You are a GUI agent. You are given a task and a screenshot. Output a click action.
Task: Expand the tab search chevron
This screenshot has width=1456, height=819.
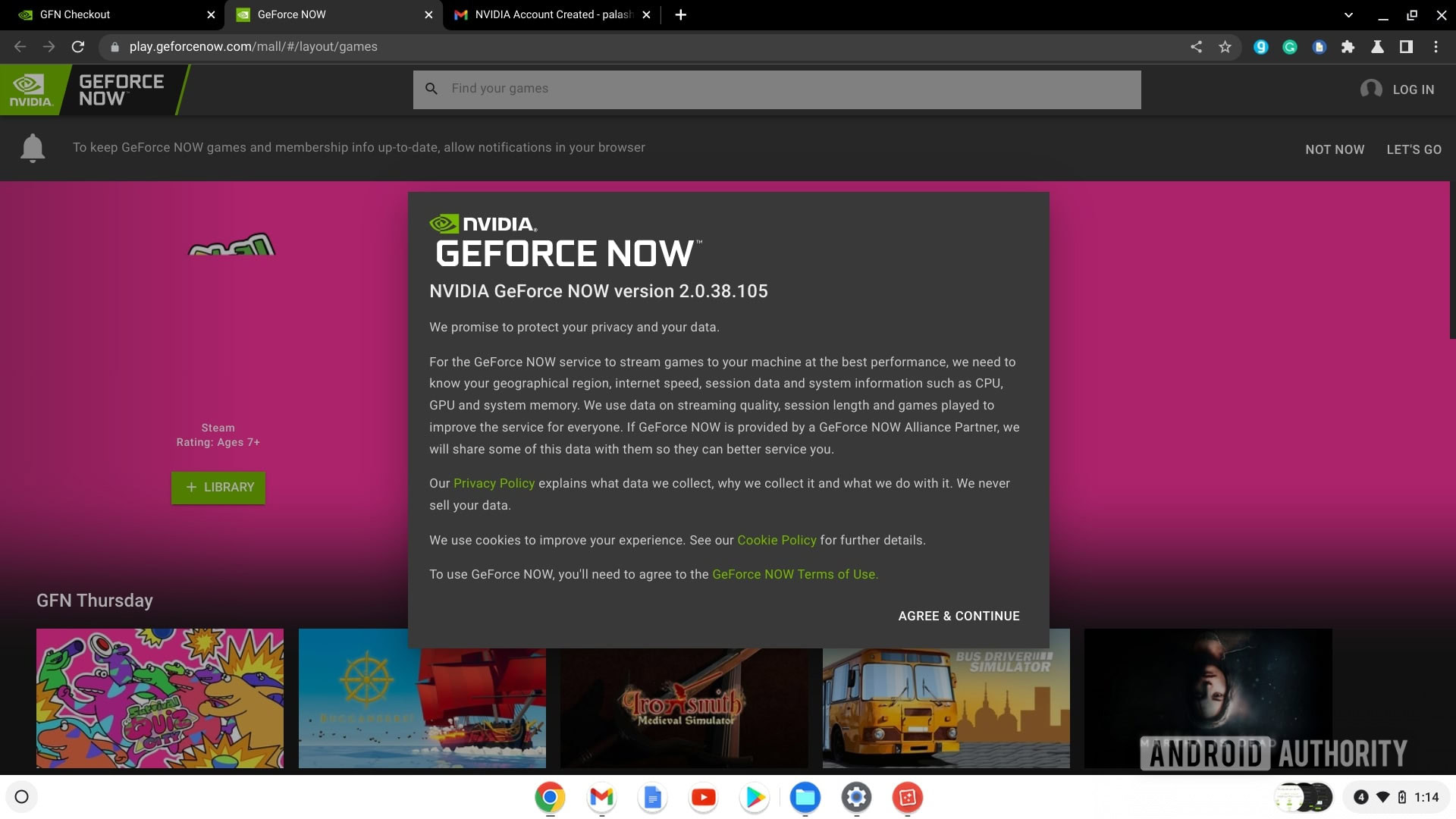point(1348,15)
